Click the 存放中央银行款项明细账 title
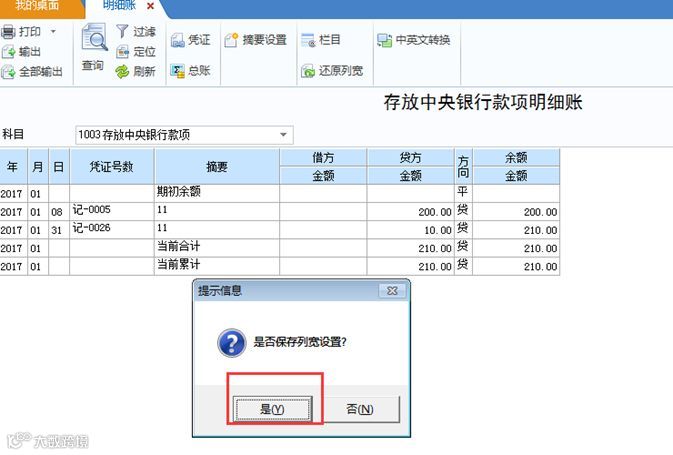Viewport: 673px width, 455px height. pyautogui.click(x=483, y=102)
